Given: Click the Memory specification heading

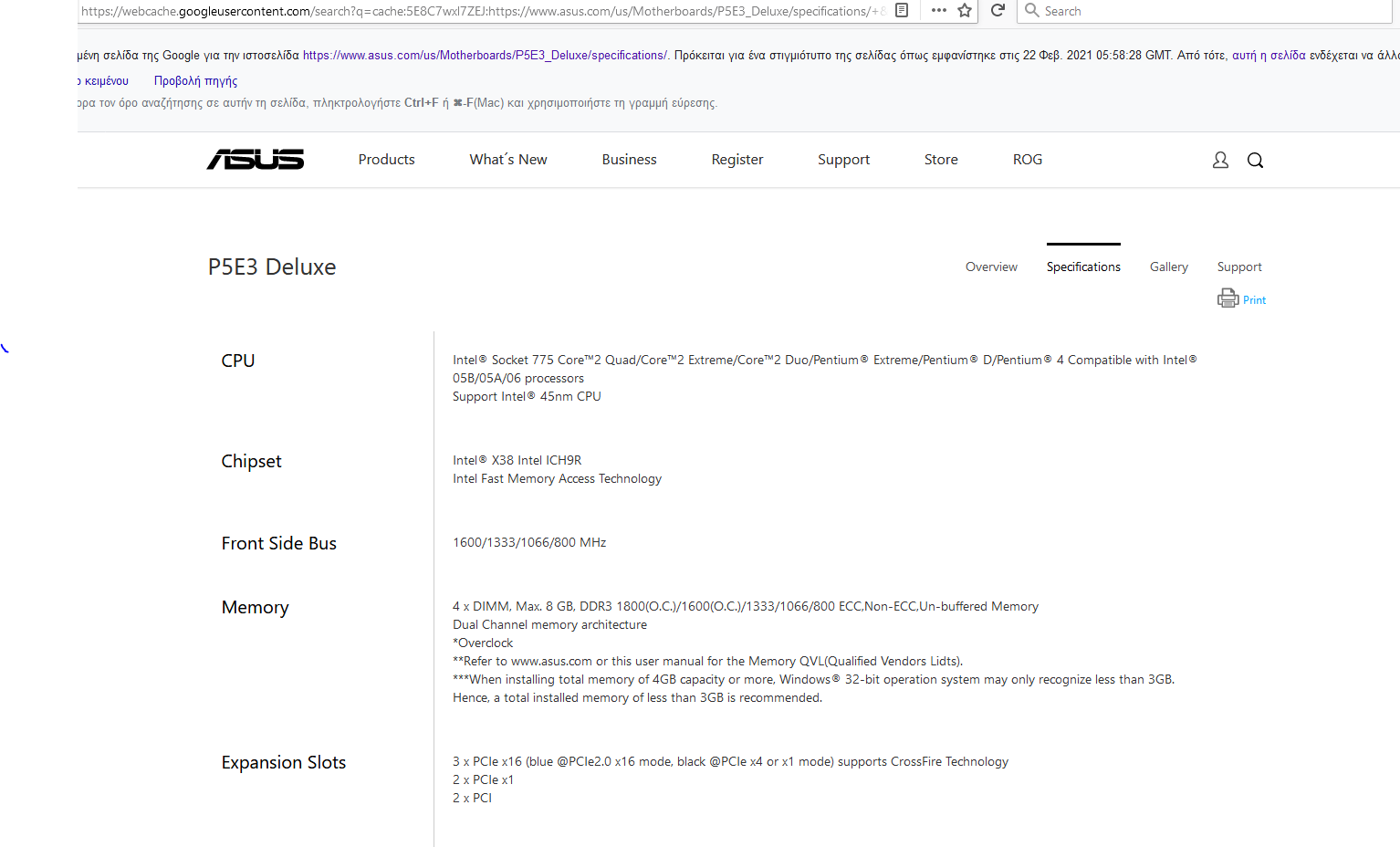Looking at the screenshot, I should click(x=255, y=607).
